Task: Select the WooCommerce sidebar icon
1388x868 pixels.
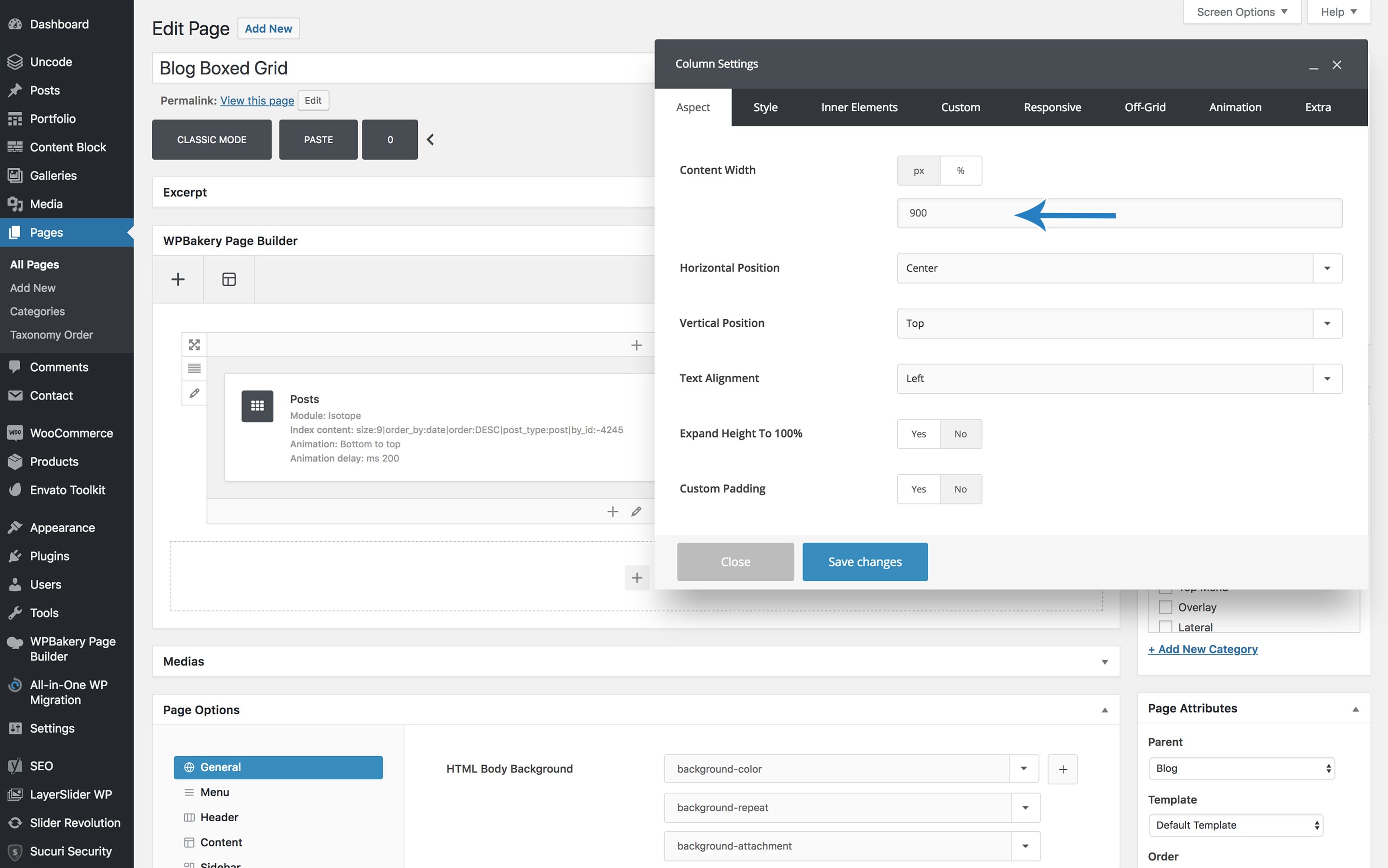Action: [x=15, y=433]
